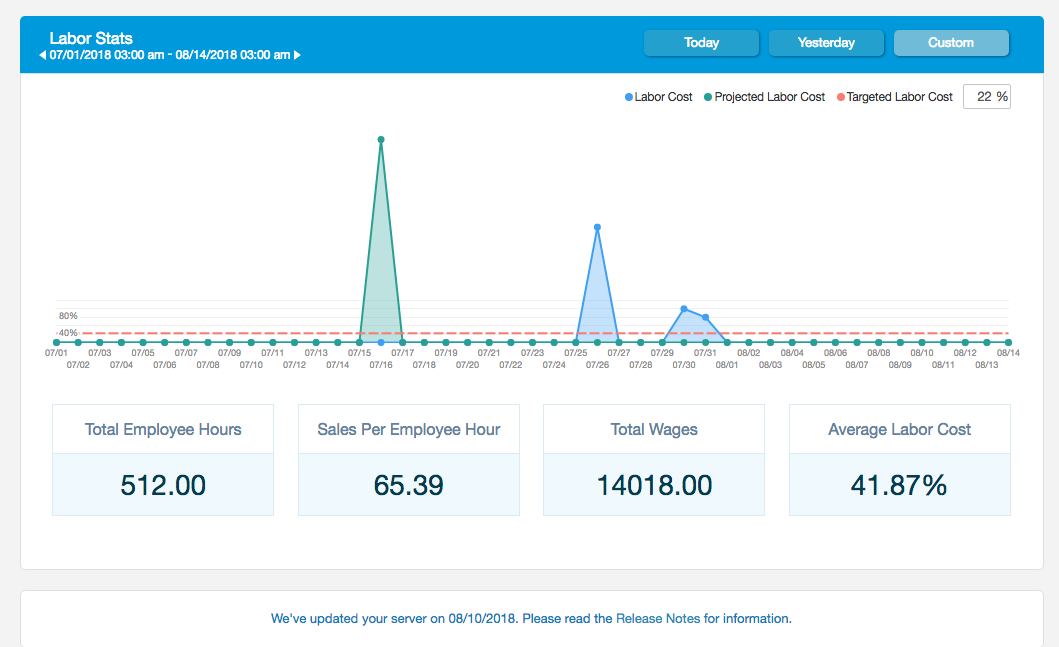
Task: Click the blue baseline point on 07/16
Action: (x=381, y=342)
